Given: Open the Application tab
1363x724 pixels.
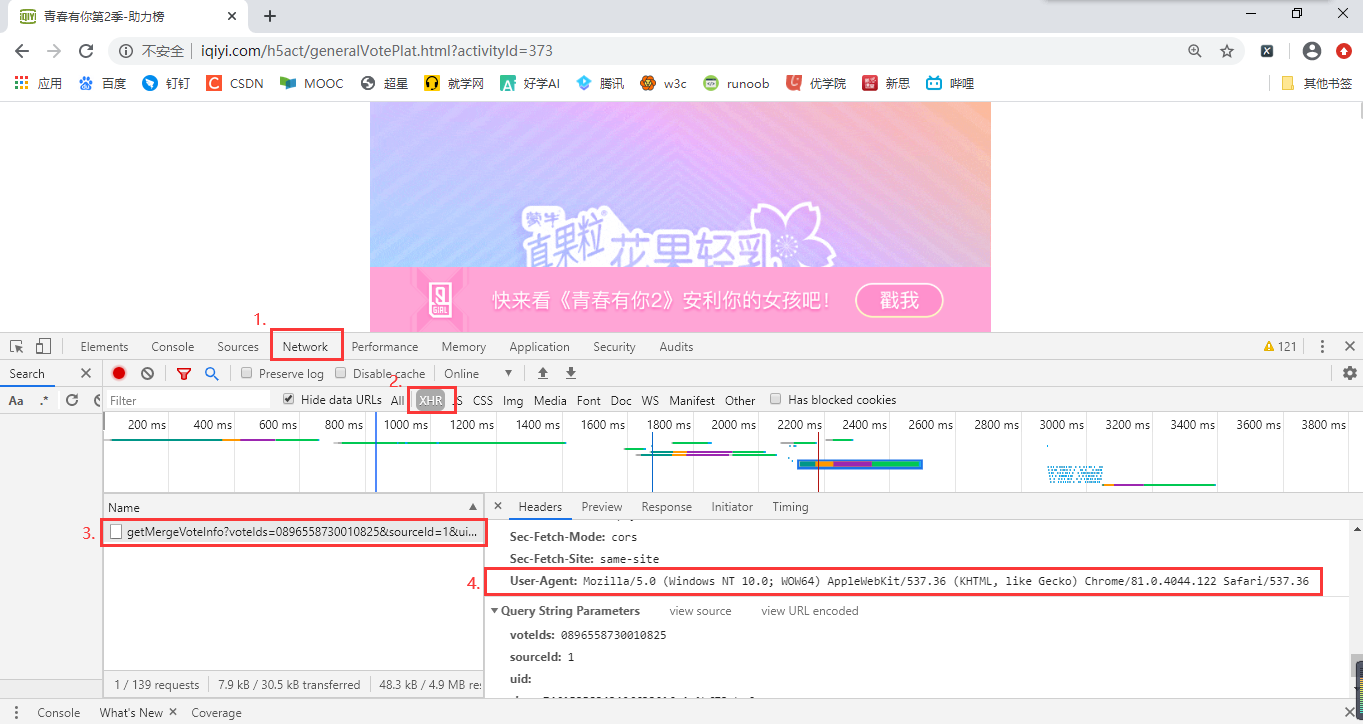Looking at the screenshot, I should point(539,347).
